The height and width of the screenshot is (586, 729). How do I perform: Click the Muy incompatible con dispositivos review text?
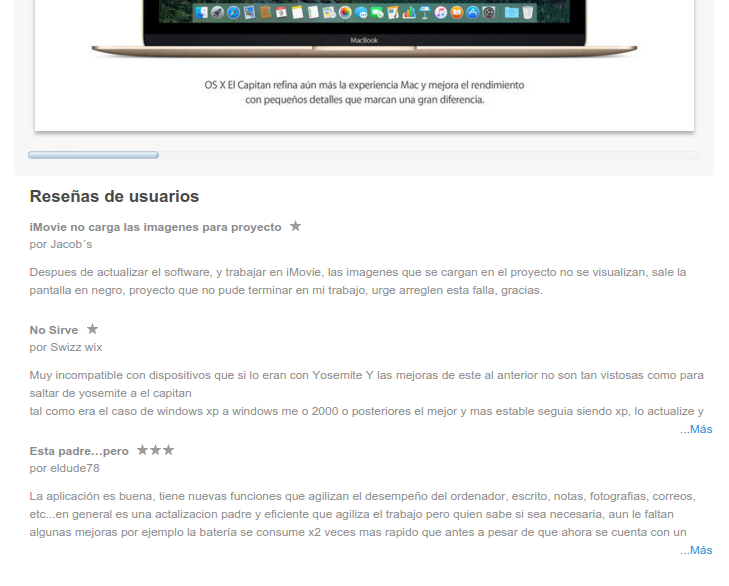pos(367,393)
